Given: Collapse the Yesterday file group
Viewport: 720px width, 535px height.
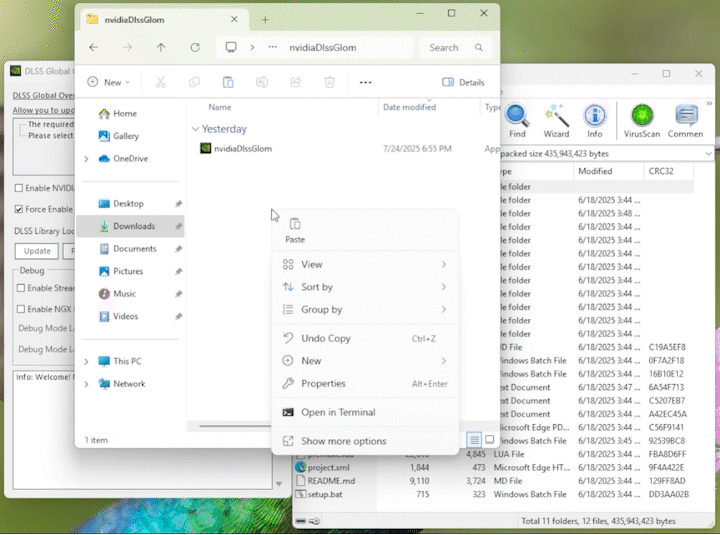Looking at the screenshot, I should click(x=195, y=129).
